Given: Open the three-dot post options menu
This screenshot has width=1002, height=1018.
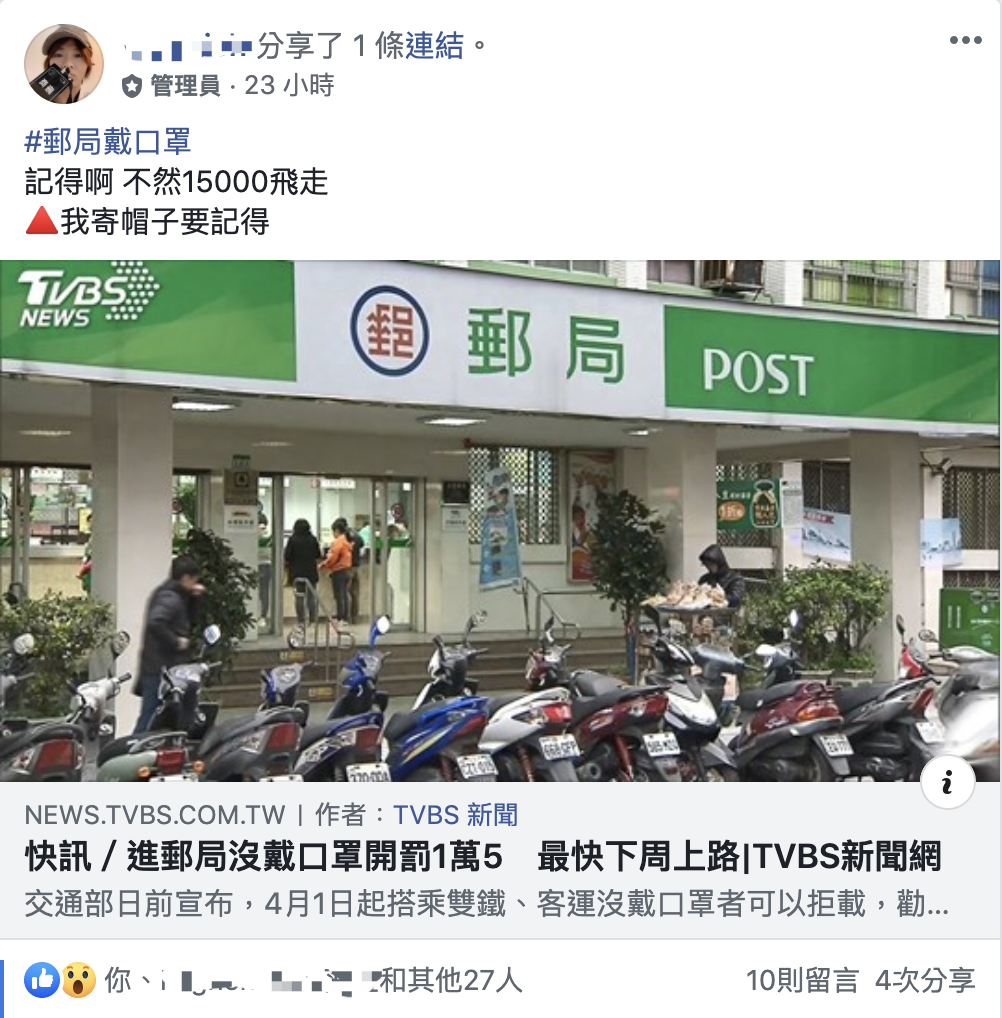Looking at the screenshot, I should pos(965,40).
